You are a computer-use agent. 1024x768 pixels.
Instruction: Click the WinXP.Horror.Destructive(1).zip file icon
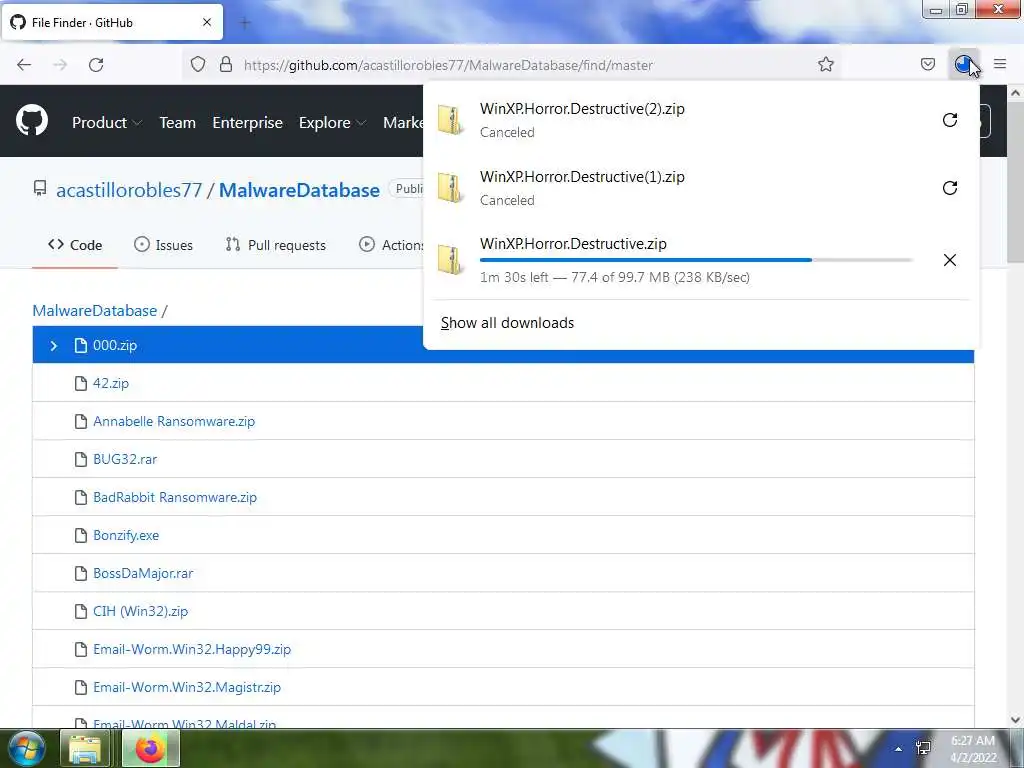tap(451, 188)
